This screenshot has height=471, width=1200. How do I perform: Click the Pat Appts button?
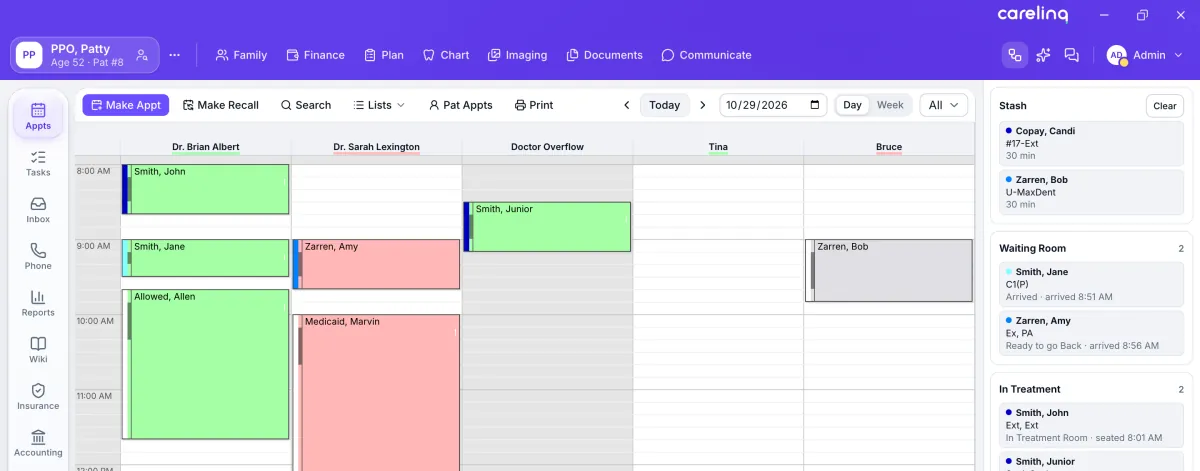coord(461,105)
